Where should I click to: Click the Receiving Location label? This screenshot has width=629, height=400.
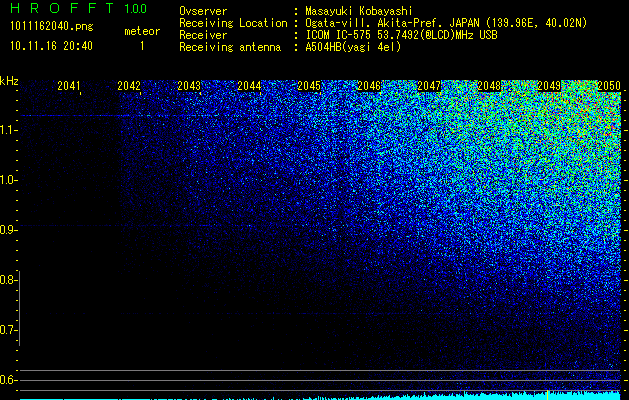click(x=233, y=23)
